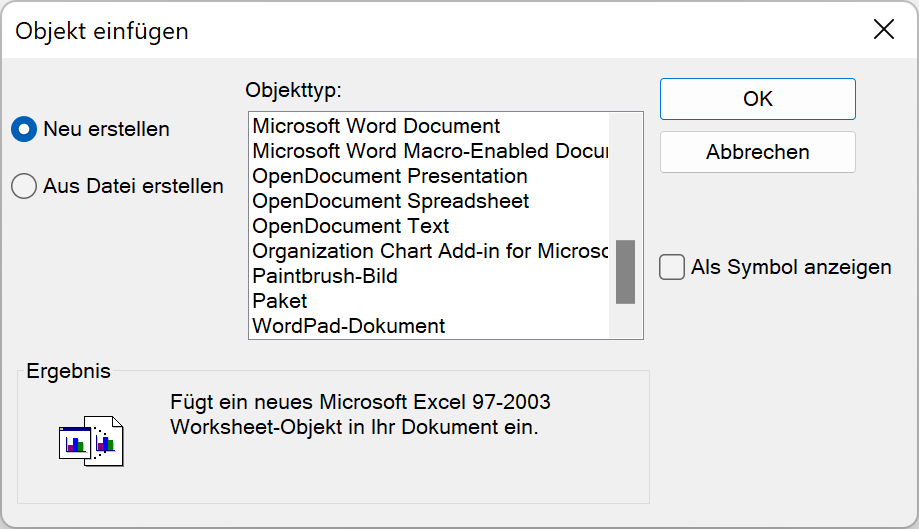919x529 pixels.
Task: Click the Objekttyp list scrollbar thumb
Action: (x=625, y=272)
